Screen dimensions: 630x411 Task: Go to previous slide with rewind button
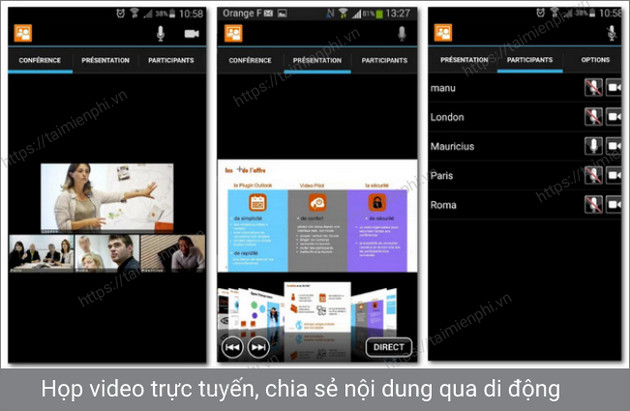pos(232,347)
